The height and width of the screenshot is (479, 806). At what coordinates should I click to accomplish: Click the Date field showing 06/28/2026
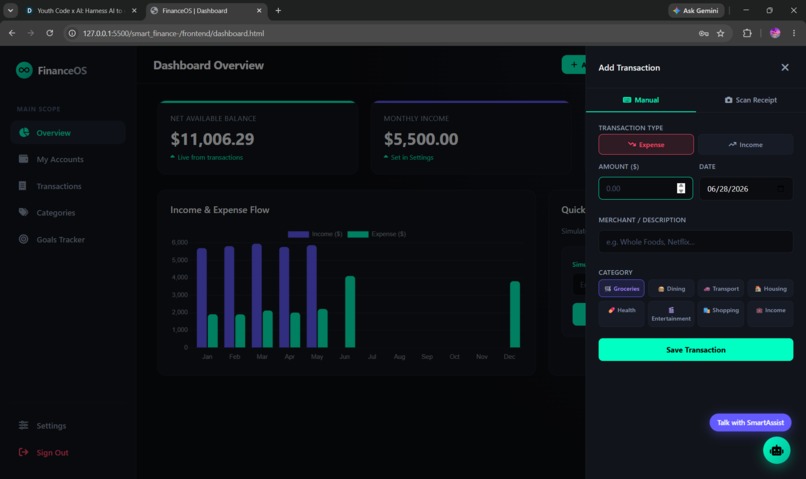pos(746,189)
